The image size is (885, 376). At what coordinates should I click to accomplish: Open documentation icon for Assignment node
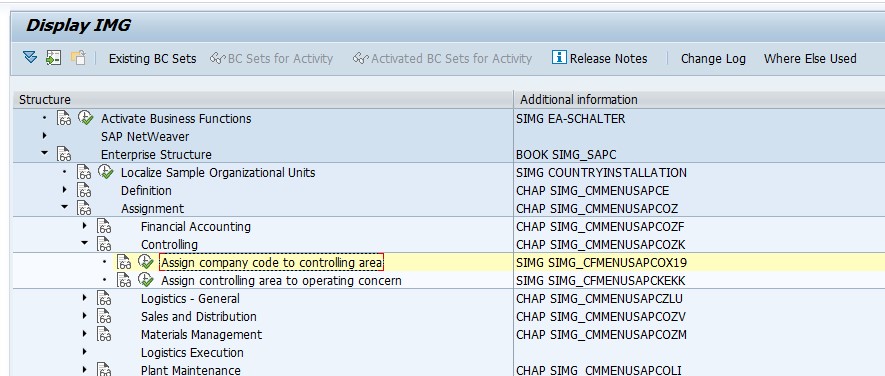[x=84, y=209]
